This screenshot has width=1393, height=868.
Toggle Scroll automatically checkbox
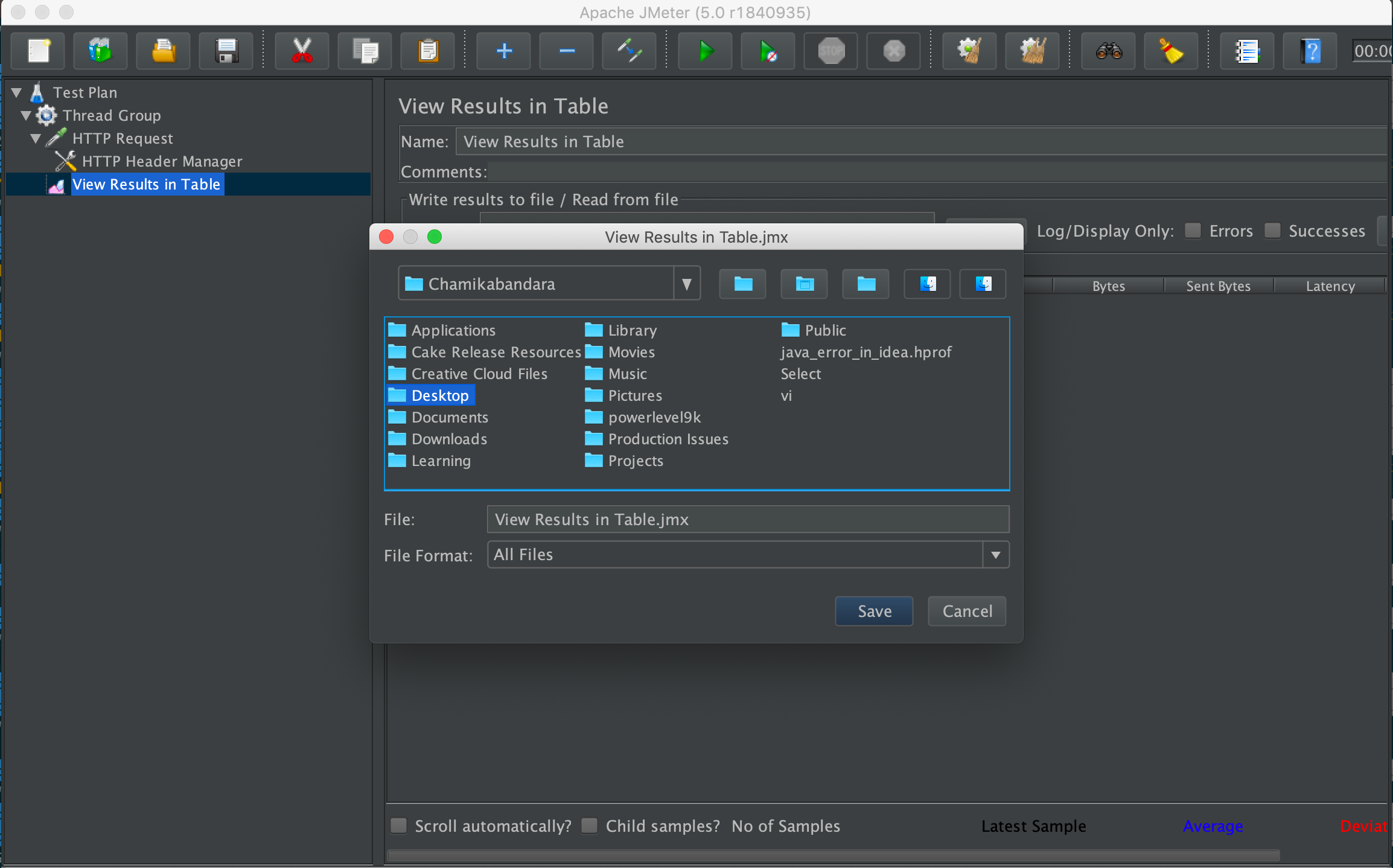pos(399,826)
